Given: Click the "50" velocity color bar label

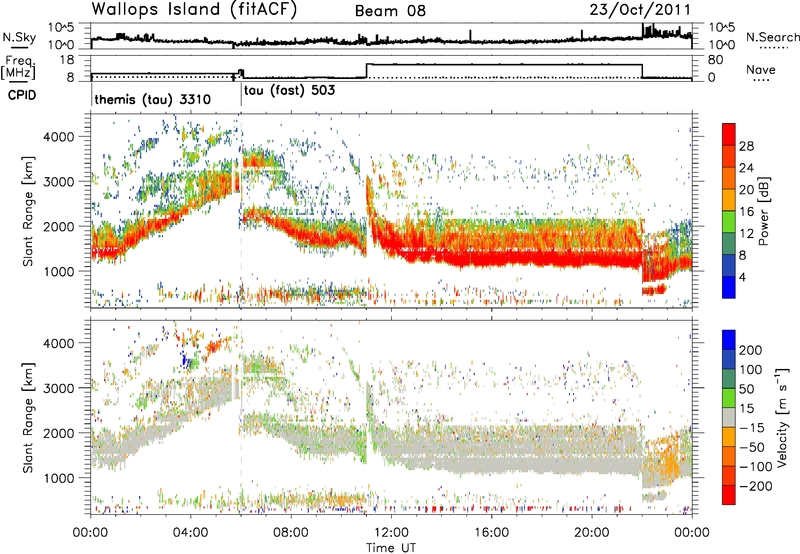Looking at the screenshot, I should 746,389.
